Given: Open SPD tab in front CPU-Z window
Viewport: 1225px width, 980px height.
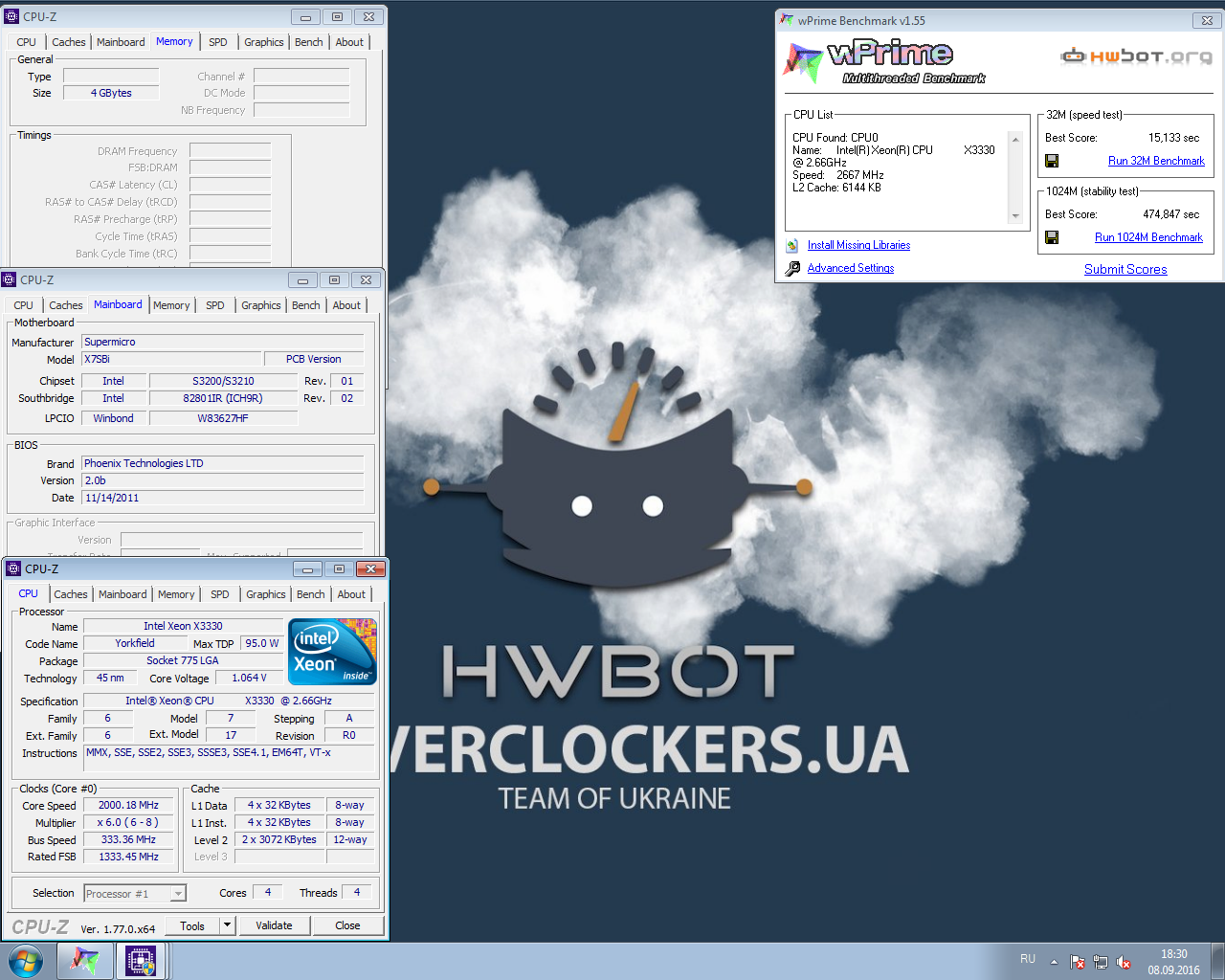Looking at the screenshot, I should tap(220, 594).
